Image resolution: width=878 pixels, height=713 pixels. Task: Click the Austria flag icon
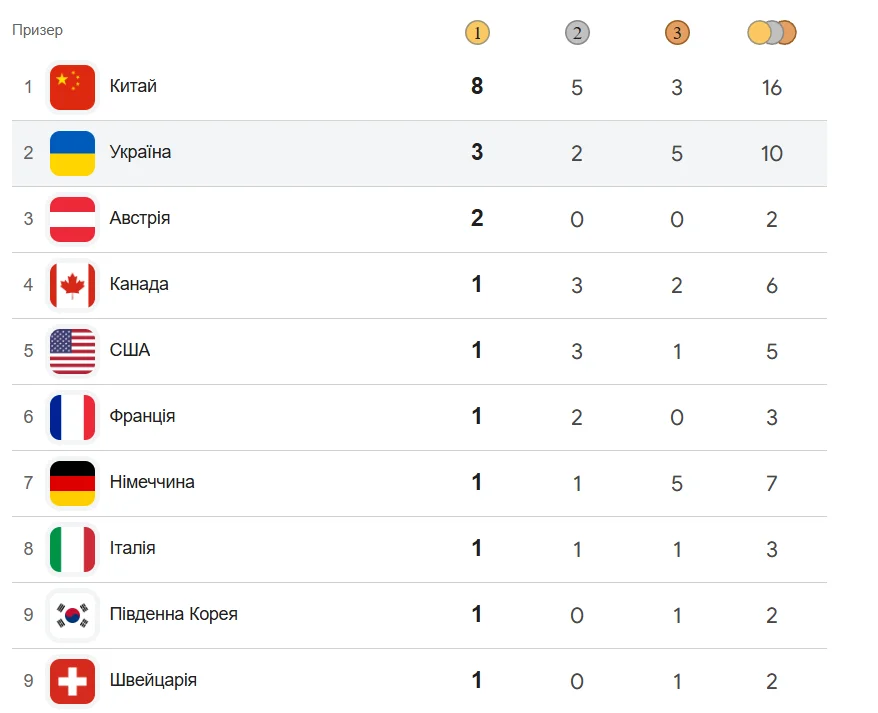(x=72, y=219)
